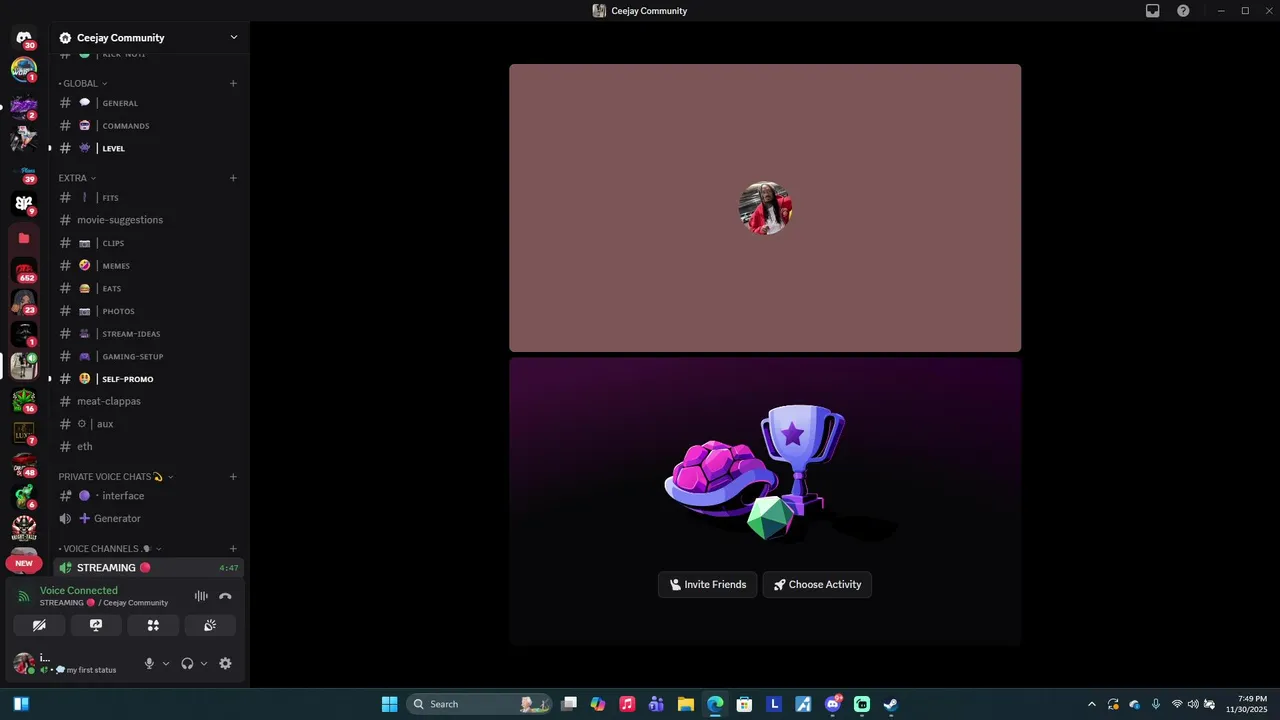The height and width of the screenshot is (720, 1280).
Task: Open the GENERAL text channel
Action: (x=149, y=103)
